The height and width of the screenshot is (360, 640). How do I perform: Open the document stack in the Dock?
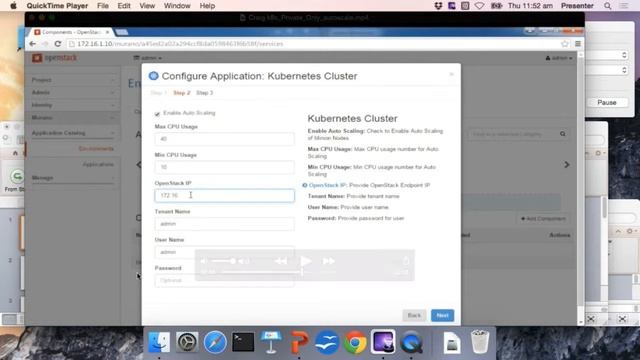tap(452, 342)
